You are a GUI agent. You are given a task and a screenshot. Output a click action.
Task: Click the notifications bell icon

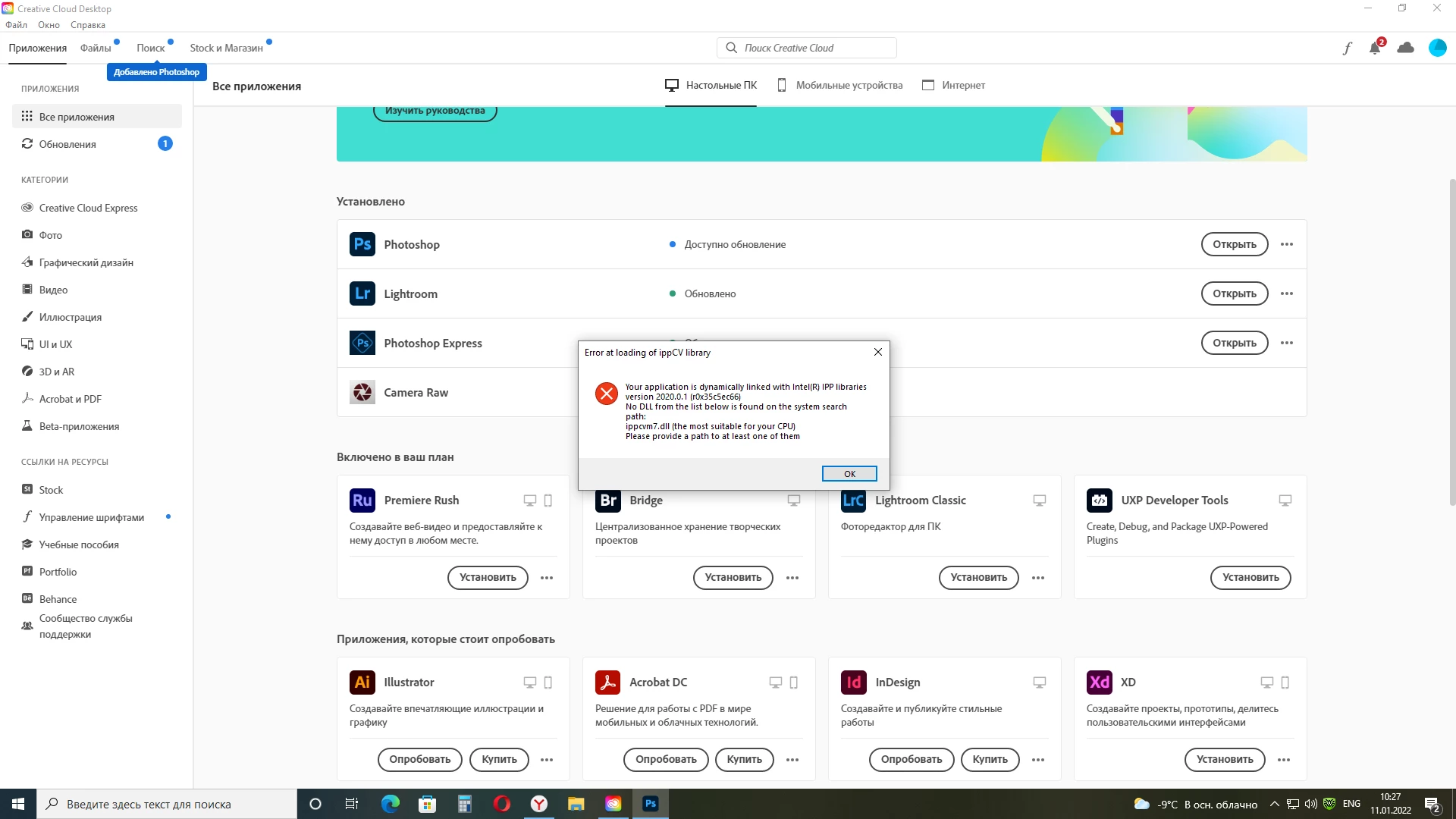1374,49
